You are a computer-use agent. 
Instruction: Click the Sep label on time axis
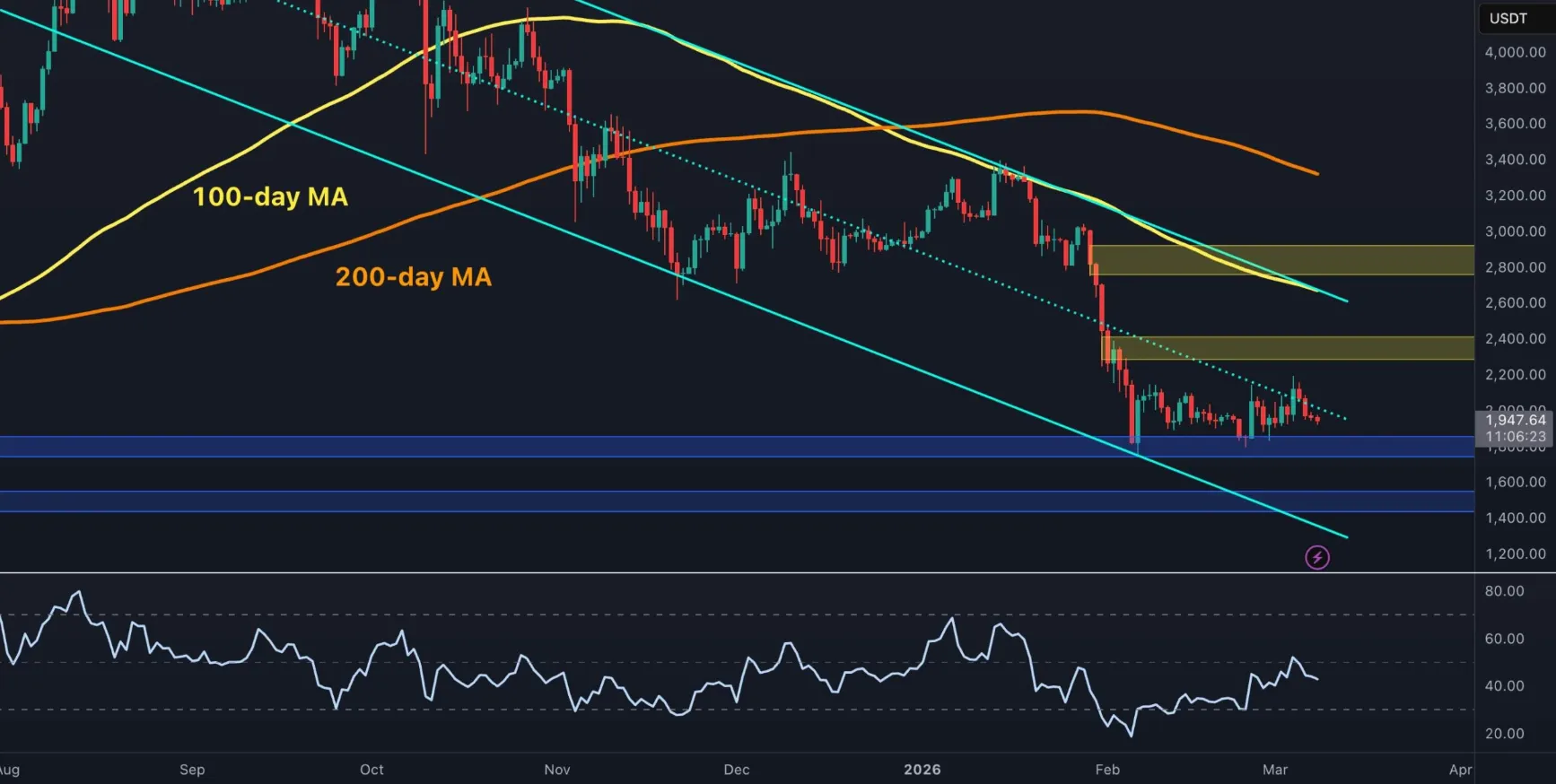(x=192, y=770)
